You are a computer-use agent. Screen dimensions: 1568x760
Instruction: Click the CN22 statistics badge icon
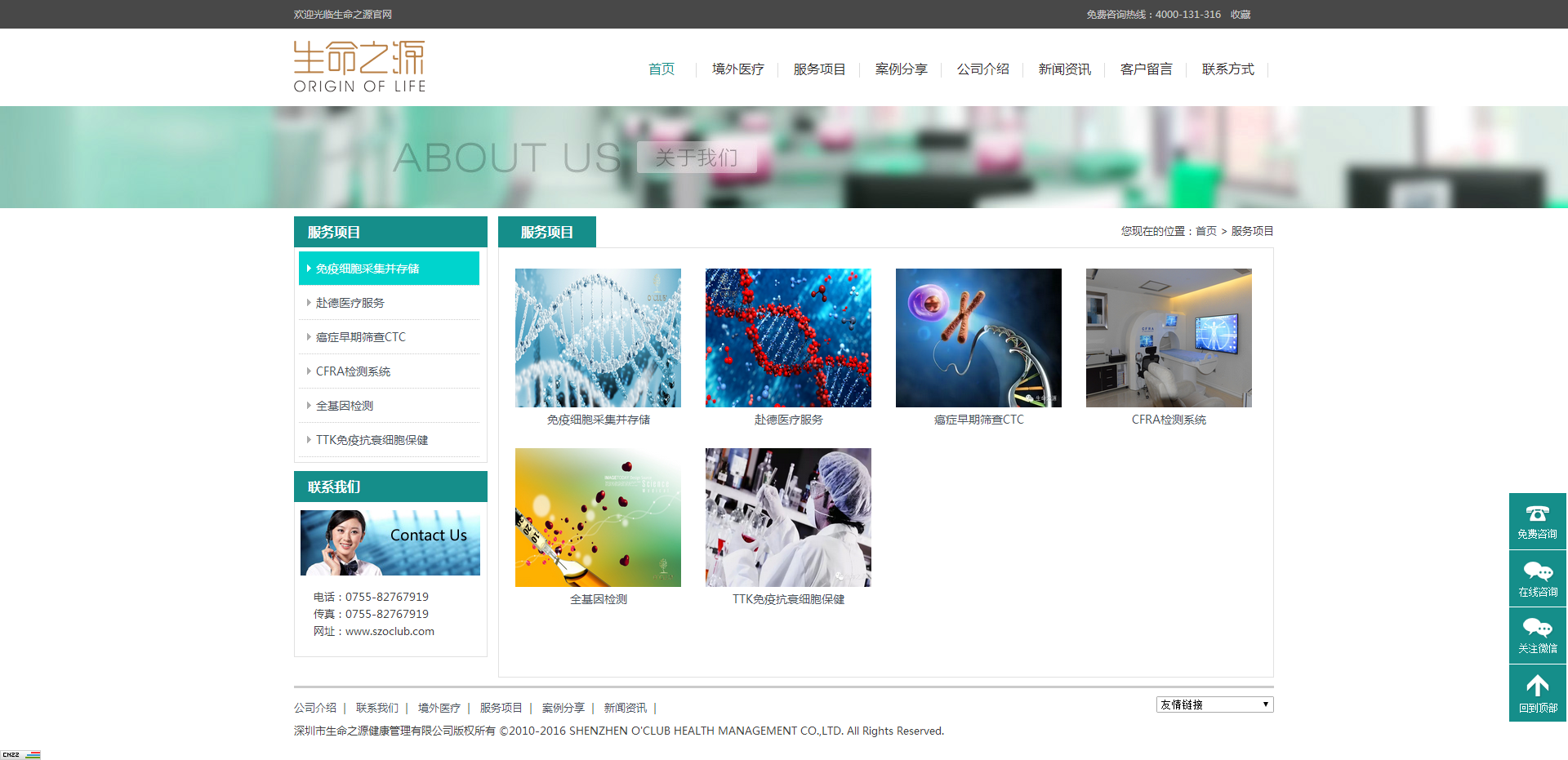point(20,754)
